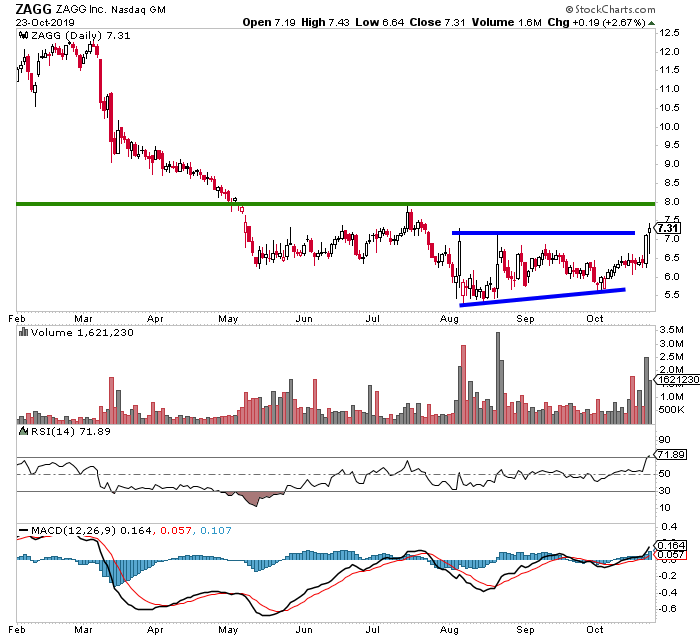Click the copyright symbol before StockCharts.com

569,9
